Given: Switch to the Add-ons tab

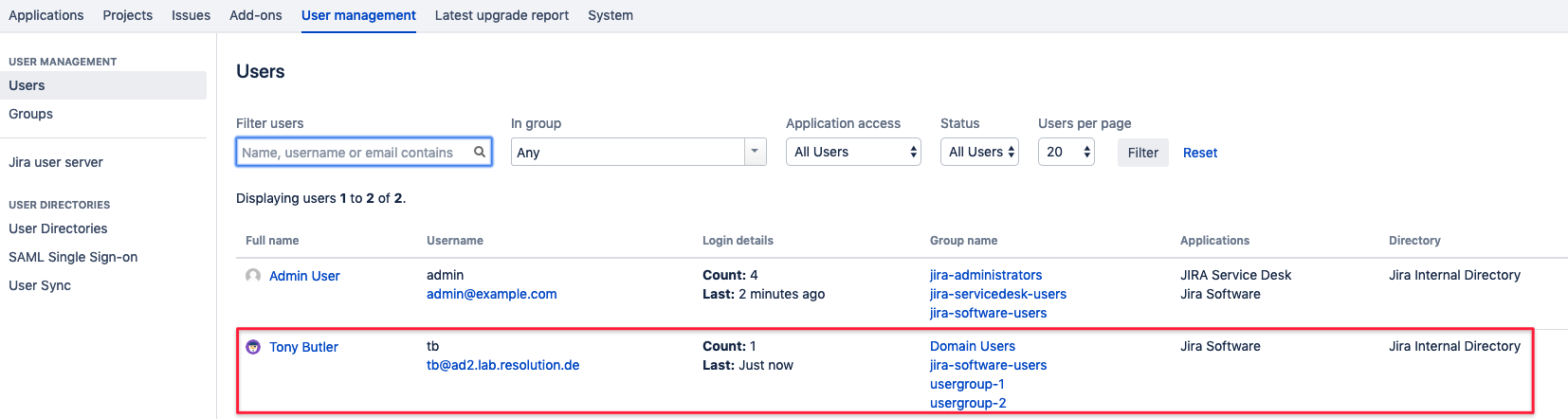Looking at the screenshot, I should (255, 15).
